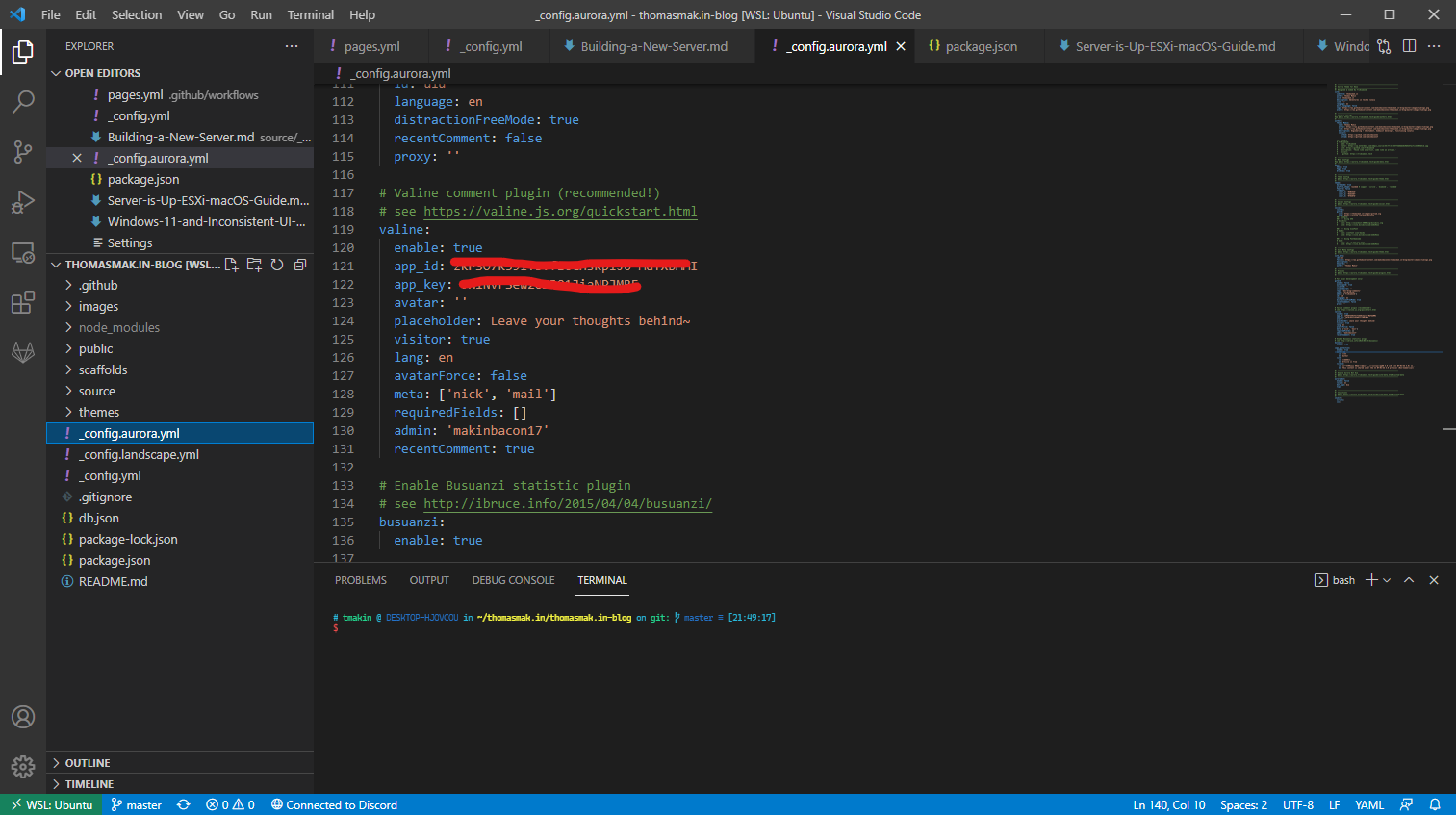The height and width of the screenshot is (815, 1456).
Task: Switch to Building-a-New-Server.md tab
Action: click(x=653, y=46)
